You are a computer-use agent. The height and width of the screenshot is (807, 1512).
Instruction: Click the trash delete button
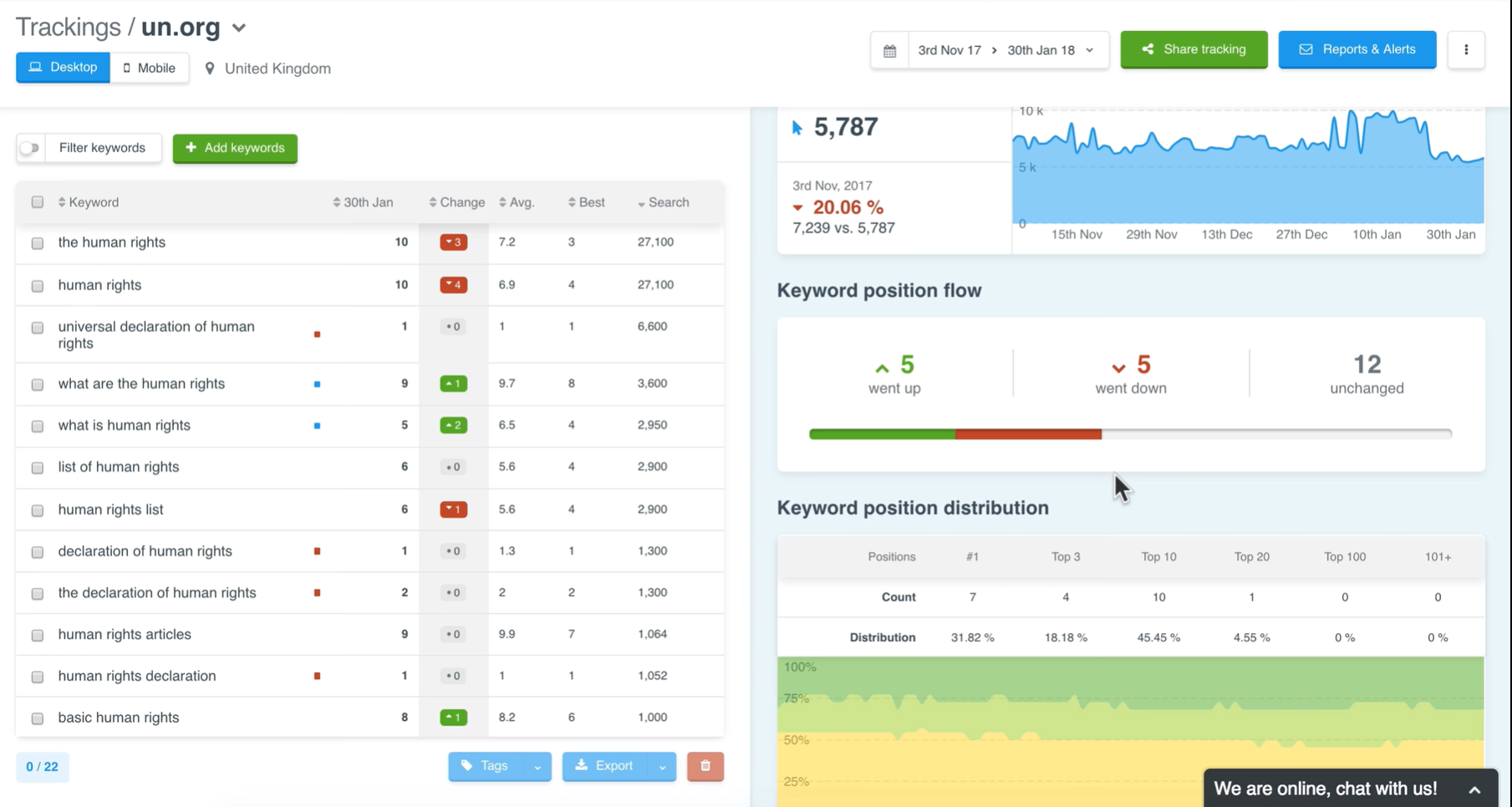(705, 766)
